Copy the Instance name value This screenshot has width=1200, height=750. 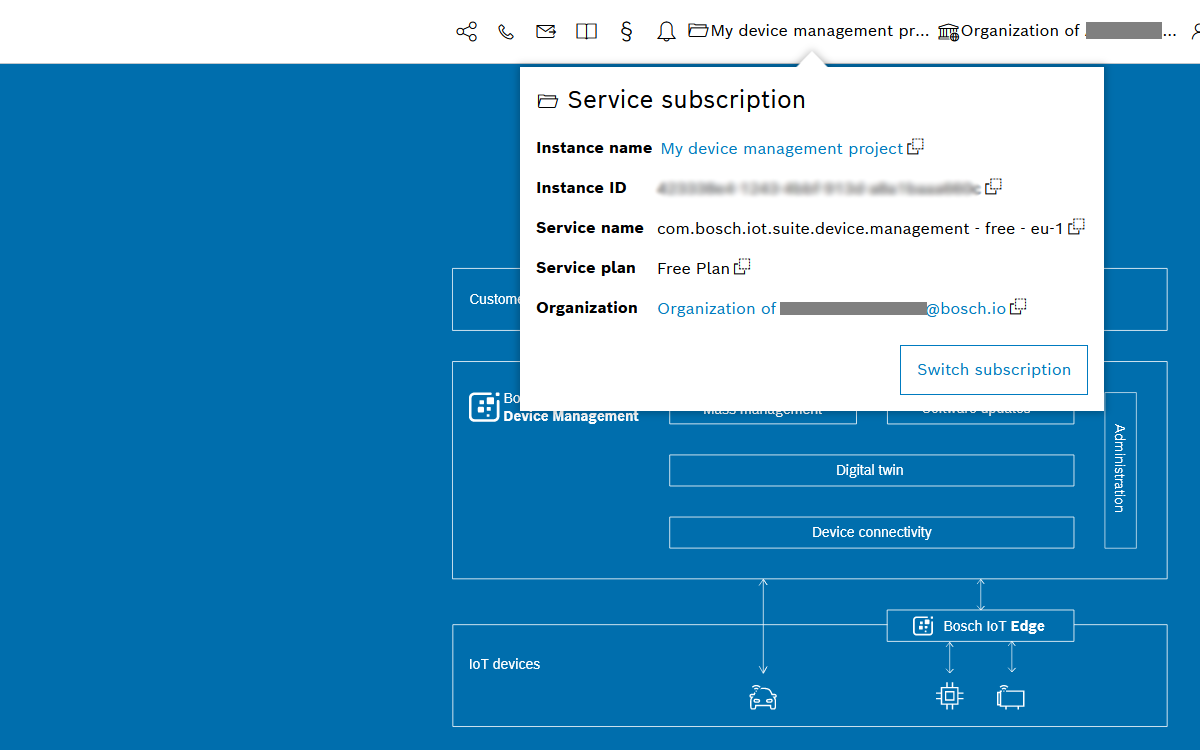pos(915,147)
